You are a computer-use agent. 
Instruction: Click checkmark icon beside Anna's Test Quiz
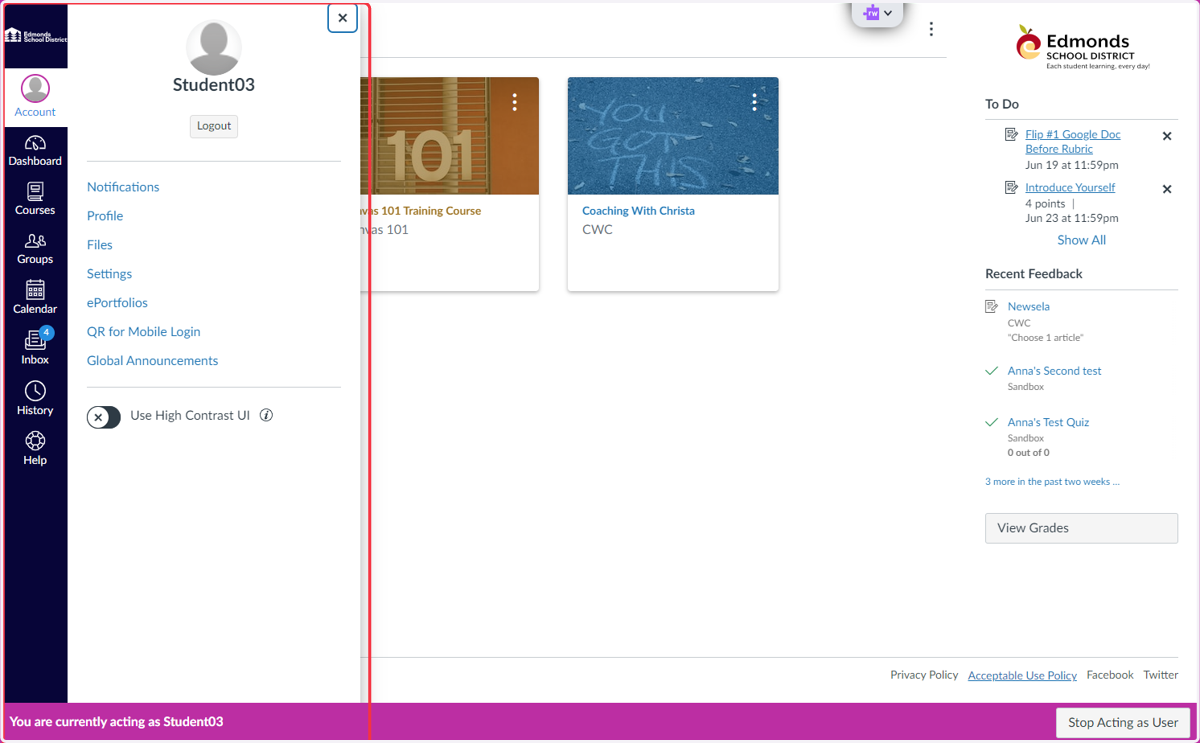pos(992,423)
